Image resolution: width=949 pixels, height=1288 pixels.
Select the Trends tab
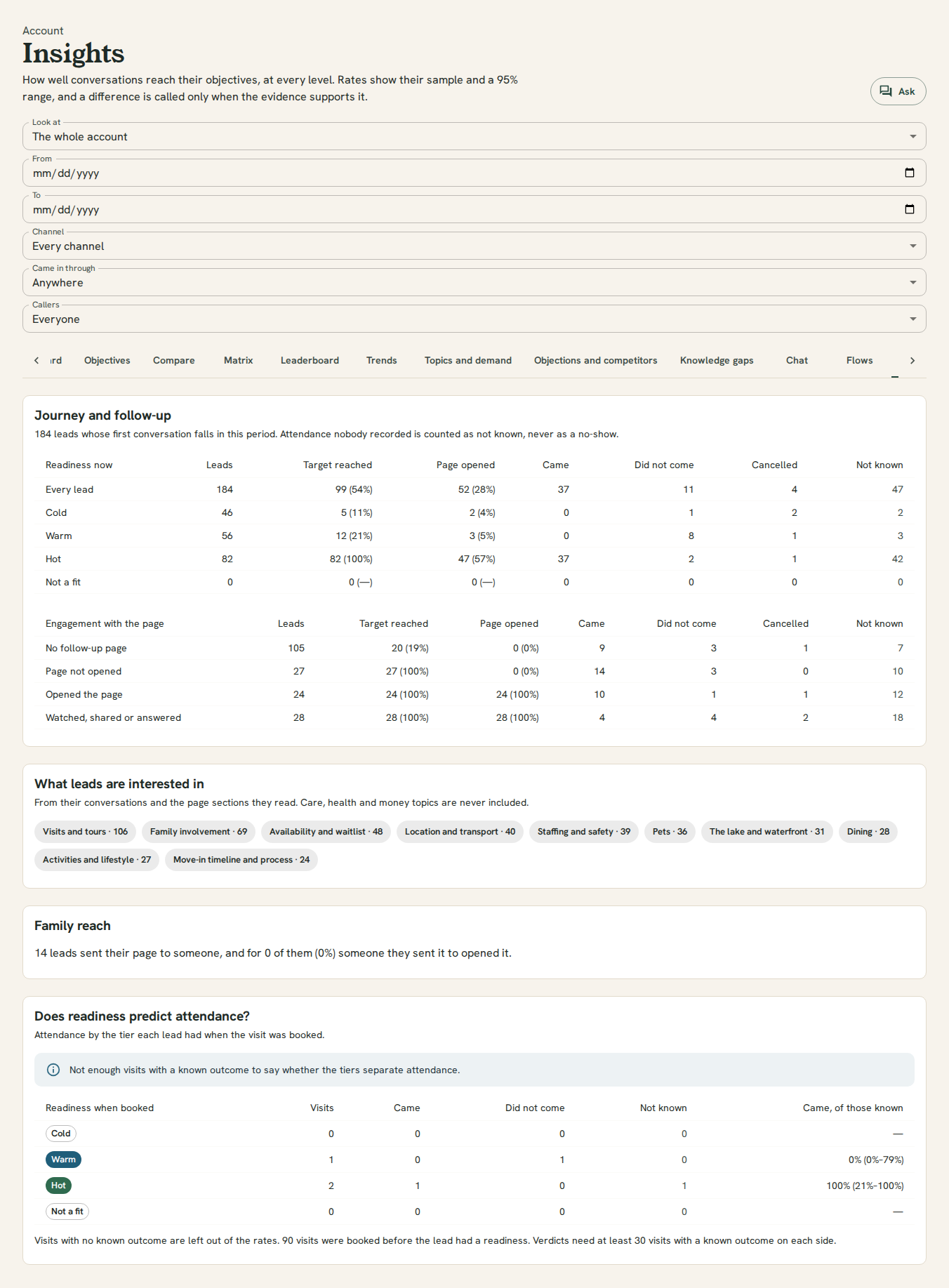[x=382, y=360]
